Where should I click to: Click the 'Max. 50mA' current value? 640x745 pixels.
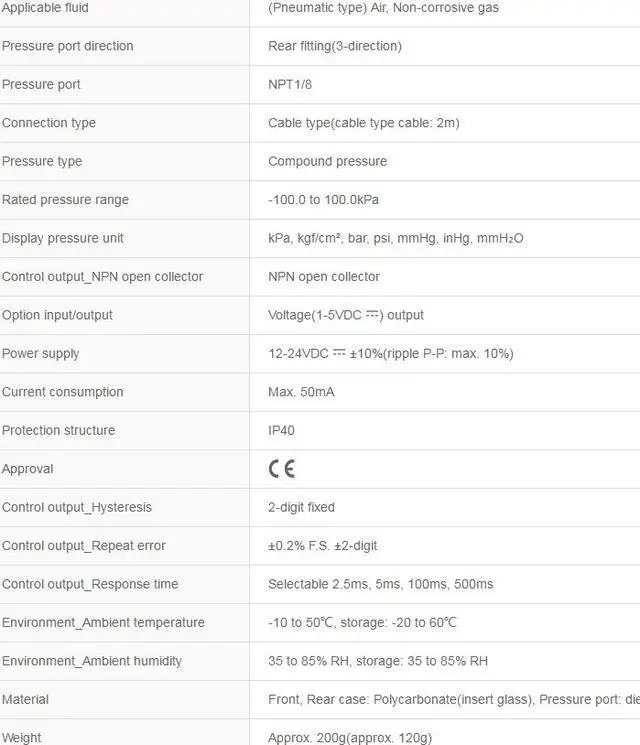301,392
